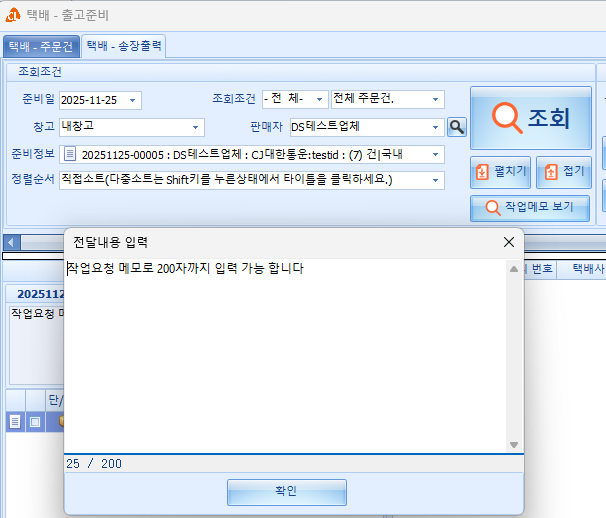Click the 조회 search button
The width and height of the screenshot is (606, 518).
(530, 119)
